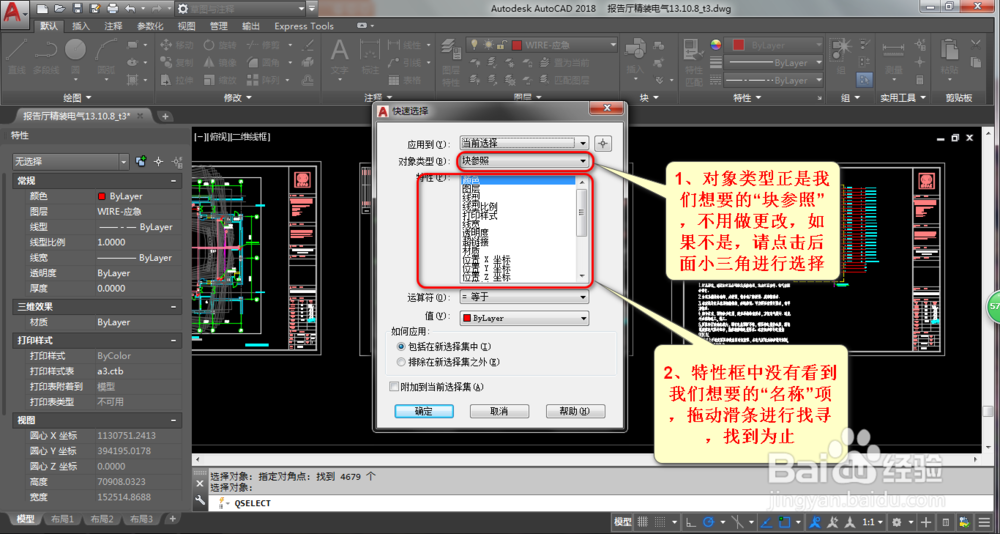The height and width of the screenshot is (534, 1000).
Task: Click the Quick Select icon in Properties palette
Action: pyautogui.click(x=178, y=162)
